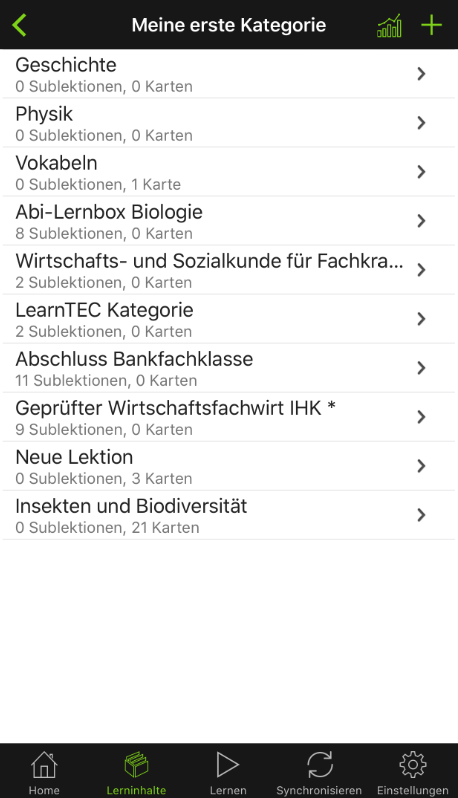Tap the Synchronisieren refresh arrows icon

click(320, 764)
